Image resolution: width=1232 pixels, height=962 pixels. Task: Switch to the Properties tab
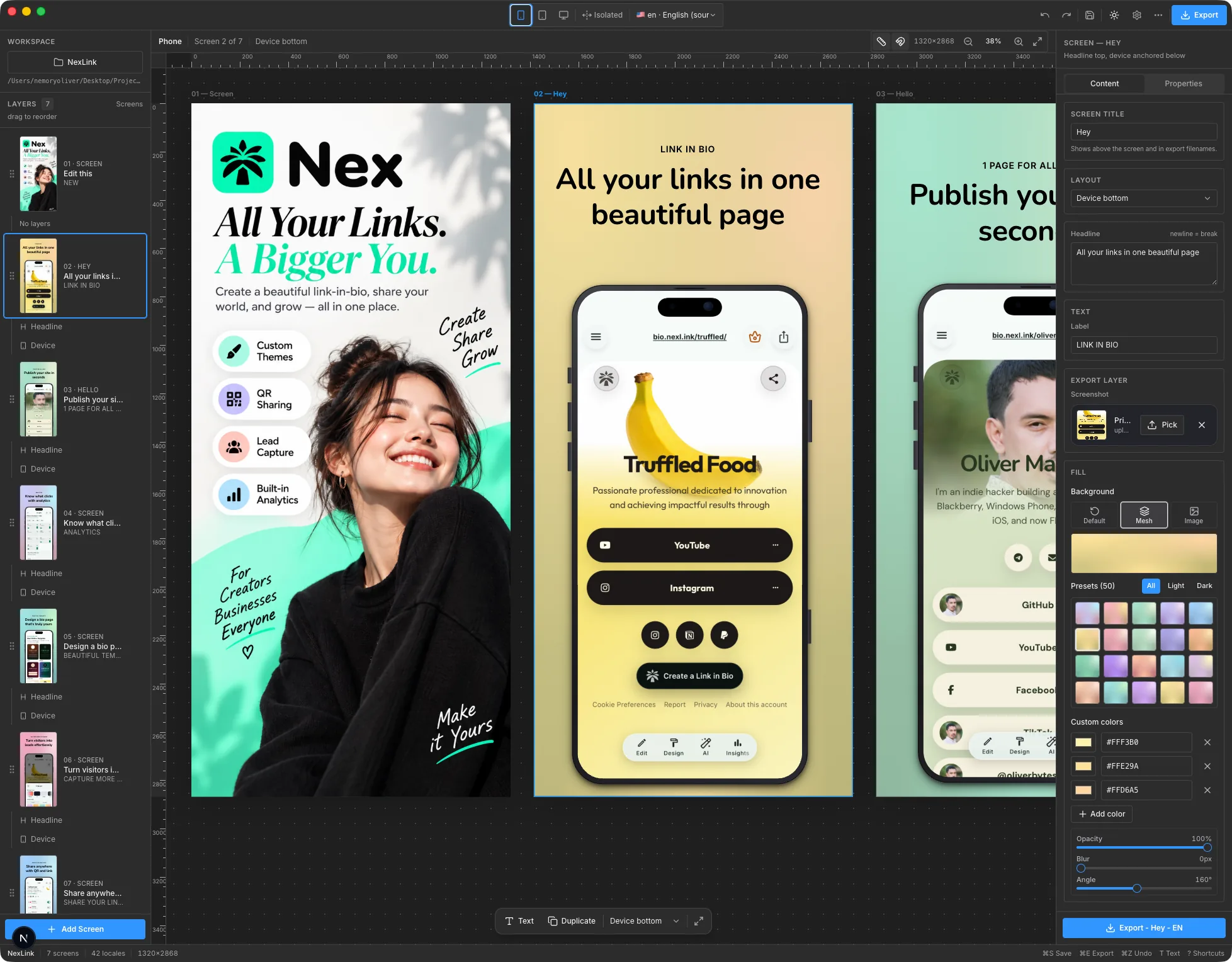point(1183,84)
